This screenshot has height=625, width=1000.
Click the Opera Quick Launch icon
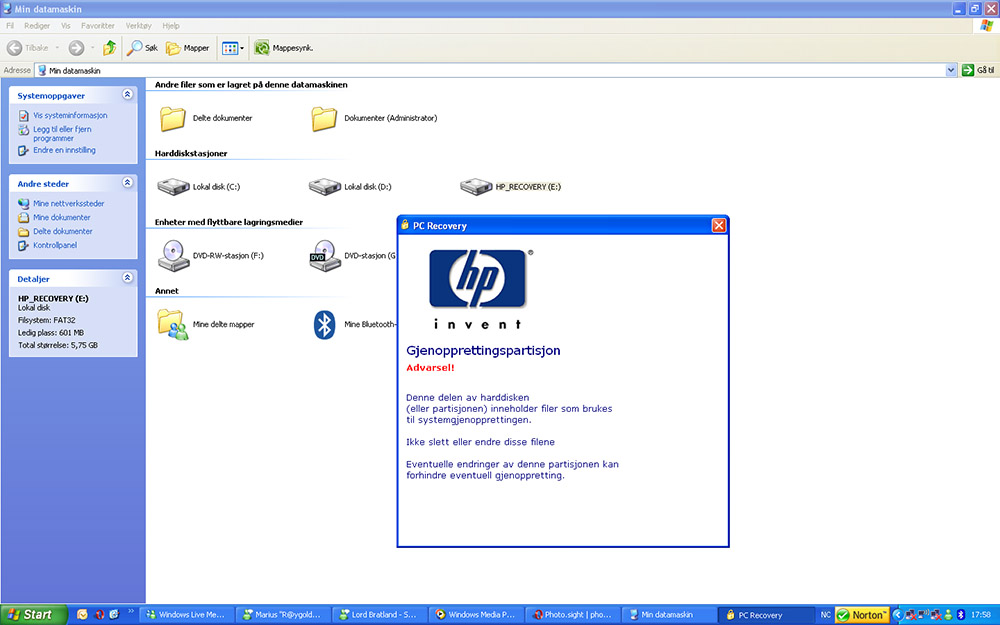tap(99, 615)
